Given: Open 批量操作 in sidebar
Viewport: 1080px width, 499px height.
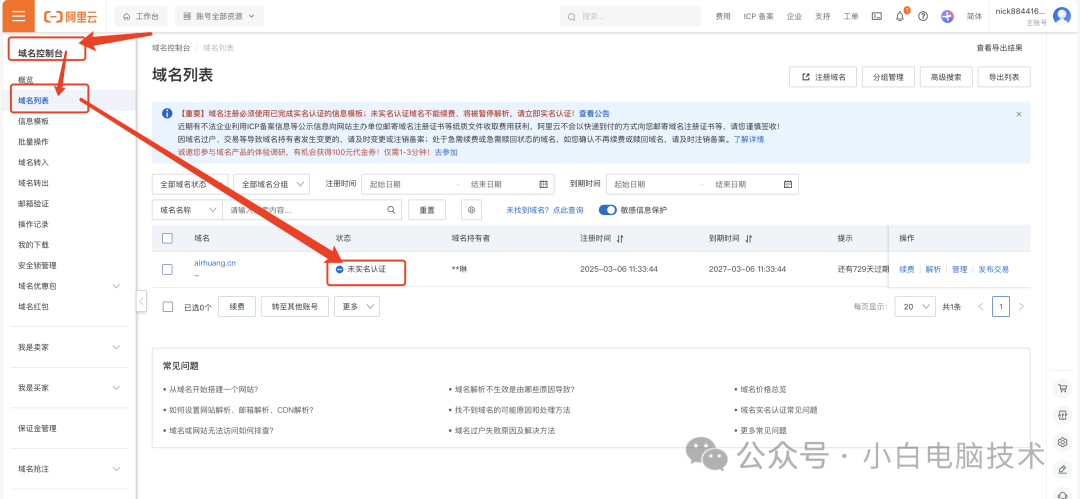Looking at the screenshot, I should click(x=33, y=142).
